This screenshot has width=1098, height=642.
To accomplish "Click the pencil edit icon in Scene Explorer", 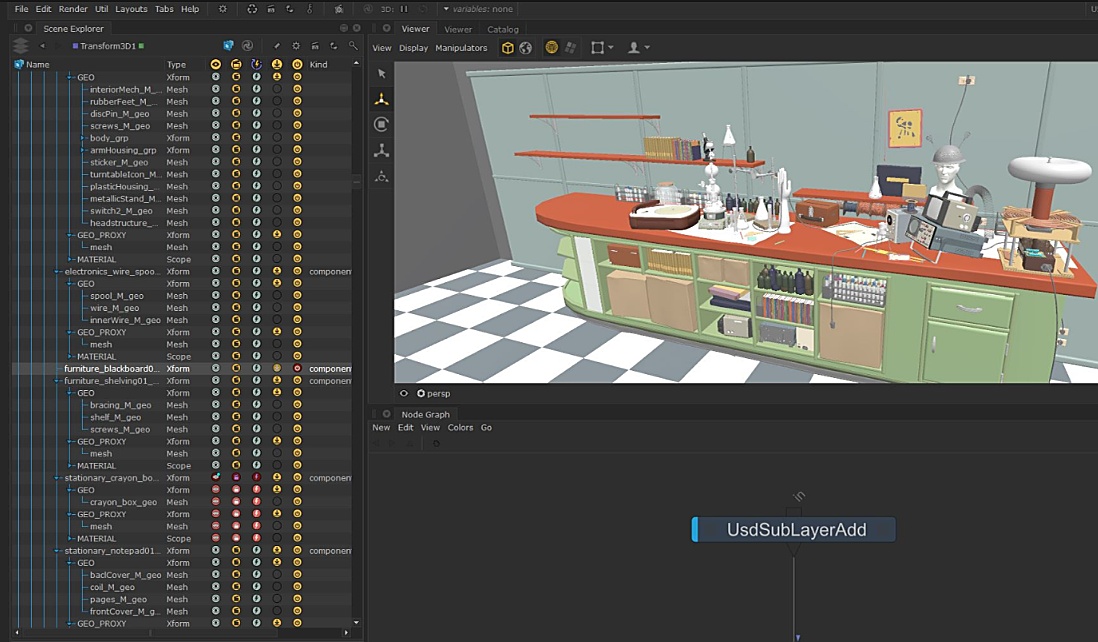I will pyautogui.click(x=277, y=46).
